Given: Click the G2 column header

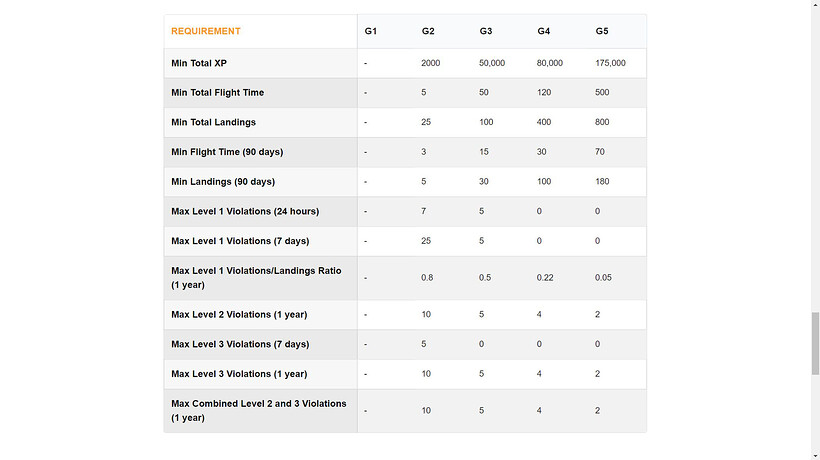Looking at the screenshot, I should click(x=428, y=31).
